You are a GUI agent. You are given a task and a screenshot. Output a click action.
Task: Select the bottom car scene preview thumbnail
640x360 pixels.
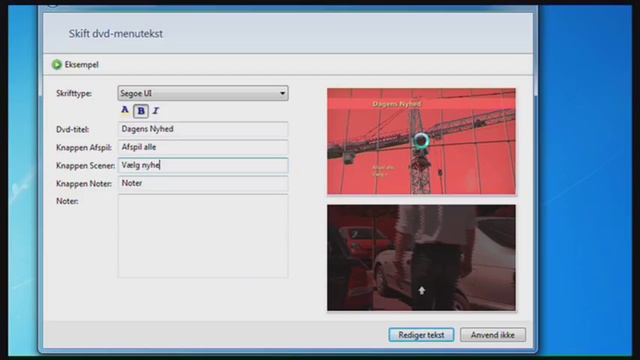[421, 258]
